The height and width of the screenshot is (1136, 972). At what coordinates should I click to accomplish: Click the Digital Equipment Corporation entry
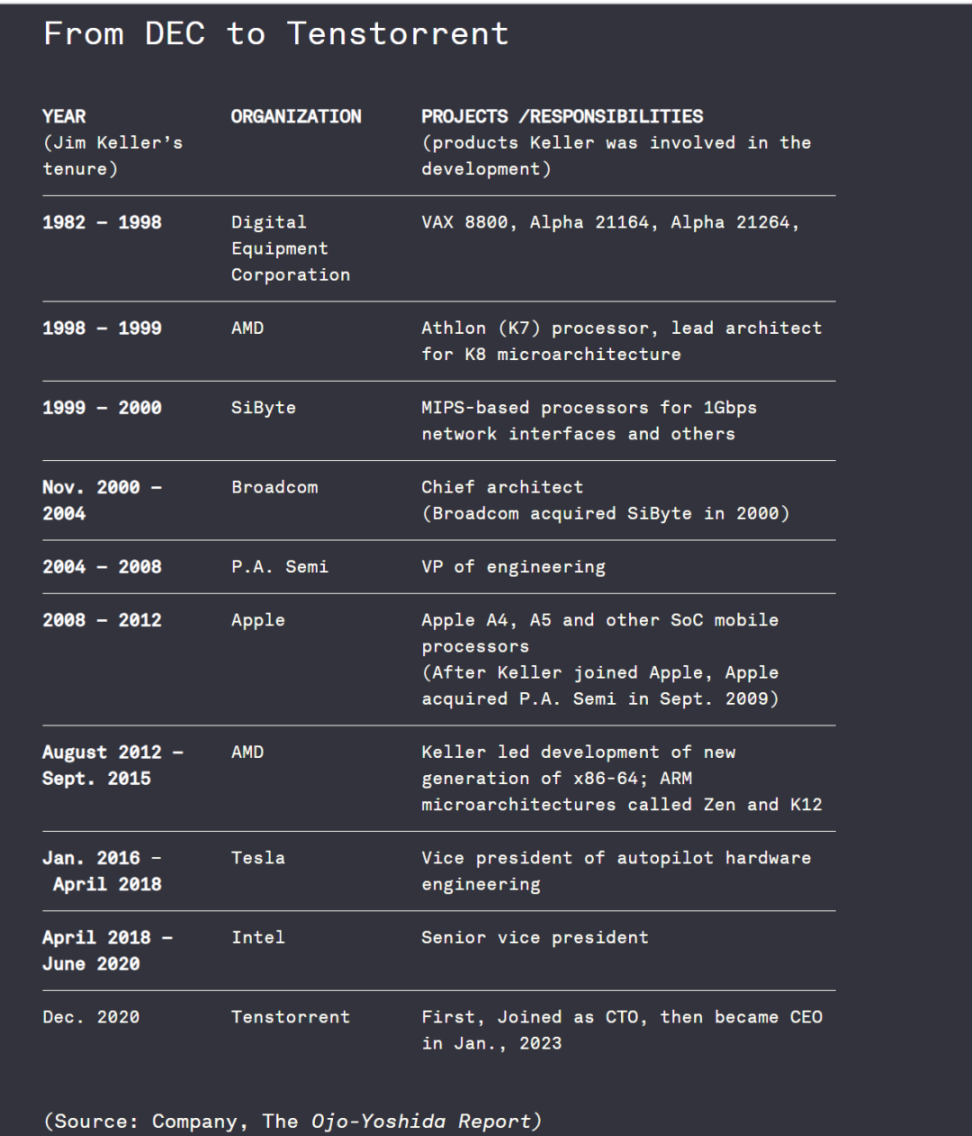click(290, 248)
